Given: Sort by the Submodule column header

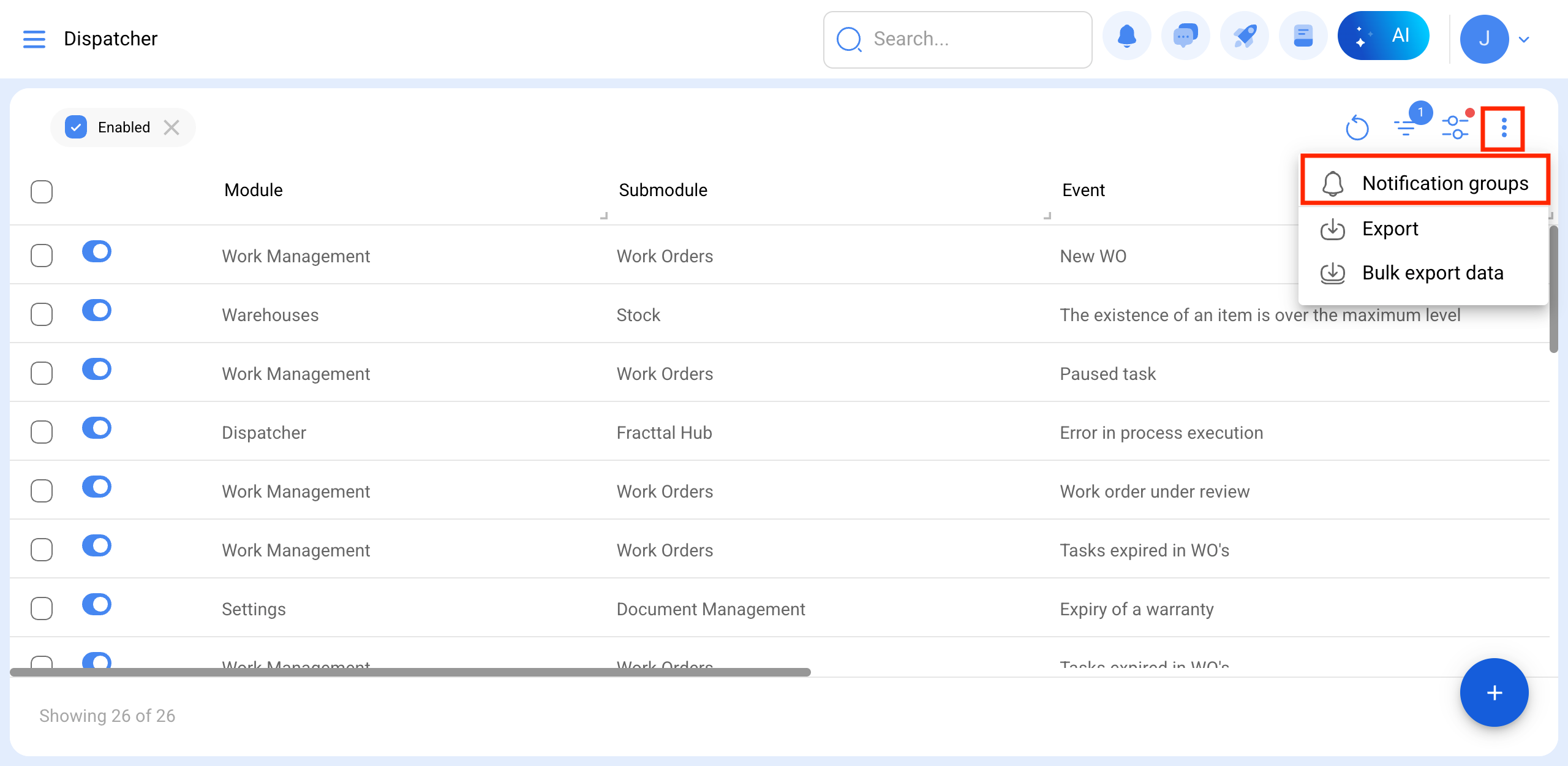Looking at the screenshot, I should (x=663, y=190).
